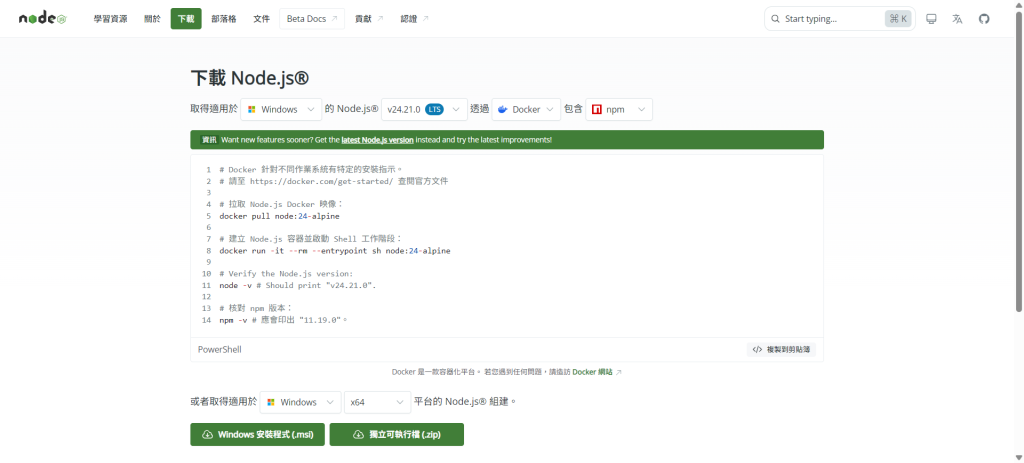
Task: Click the 資訊 badge in green banner
Action: tap(209, 140)
